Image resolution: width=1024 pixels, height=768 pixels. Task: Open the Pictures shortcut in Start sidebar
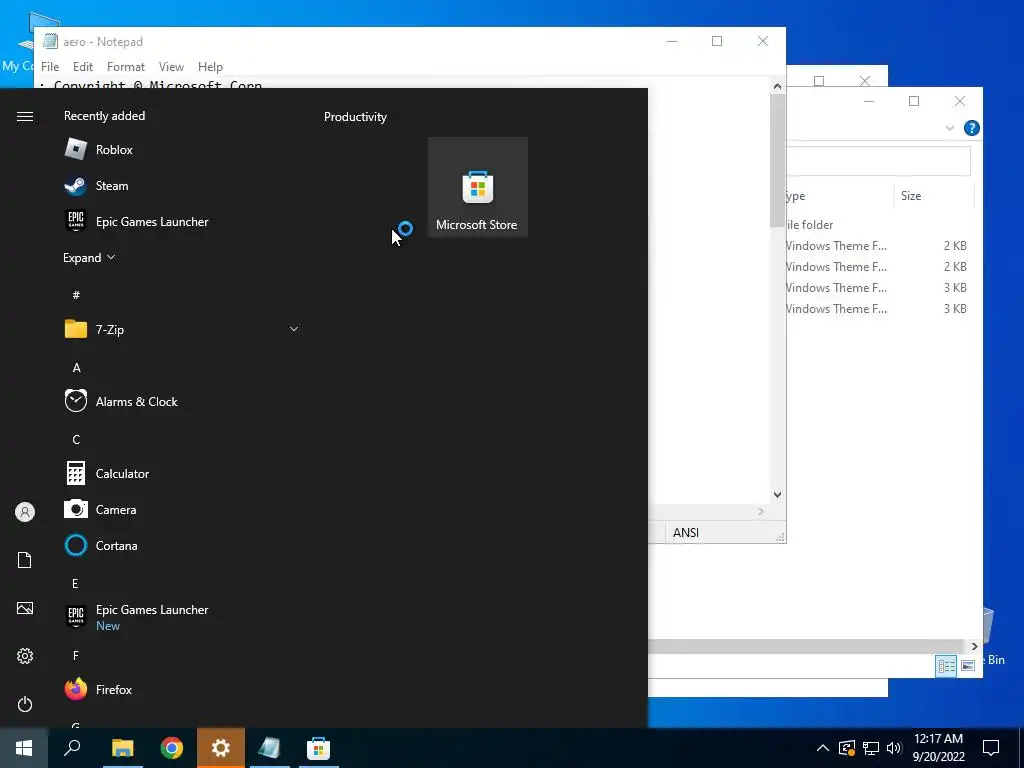point(25,608)
